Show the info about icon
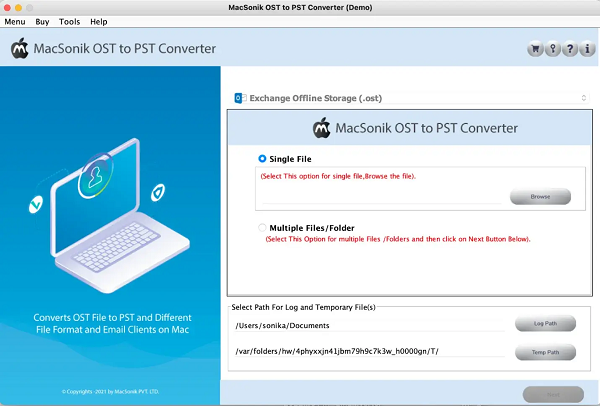The width and height of the screenshot is (600, 406). coord(587,49)
